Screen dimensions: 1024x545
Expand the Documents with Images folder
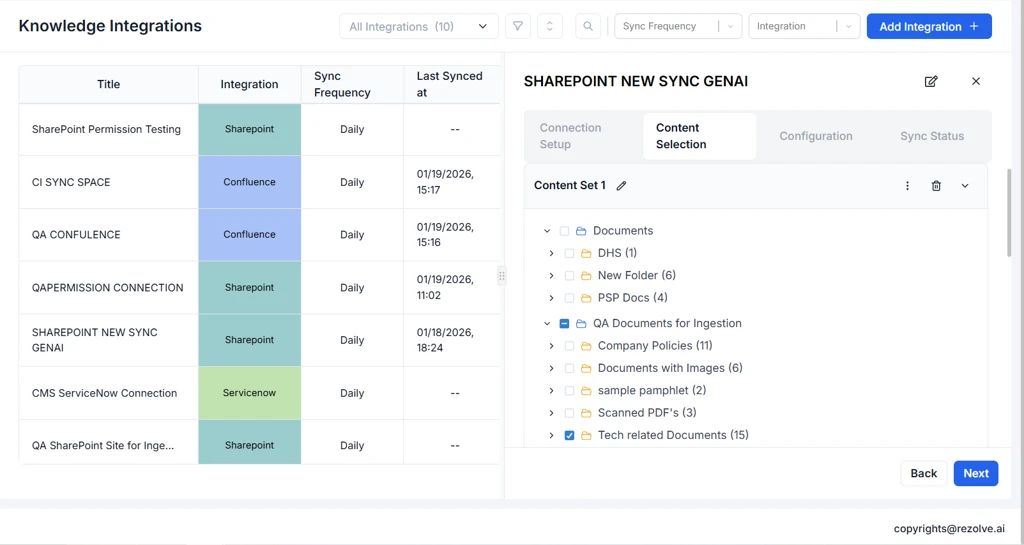coord(551,368)
